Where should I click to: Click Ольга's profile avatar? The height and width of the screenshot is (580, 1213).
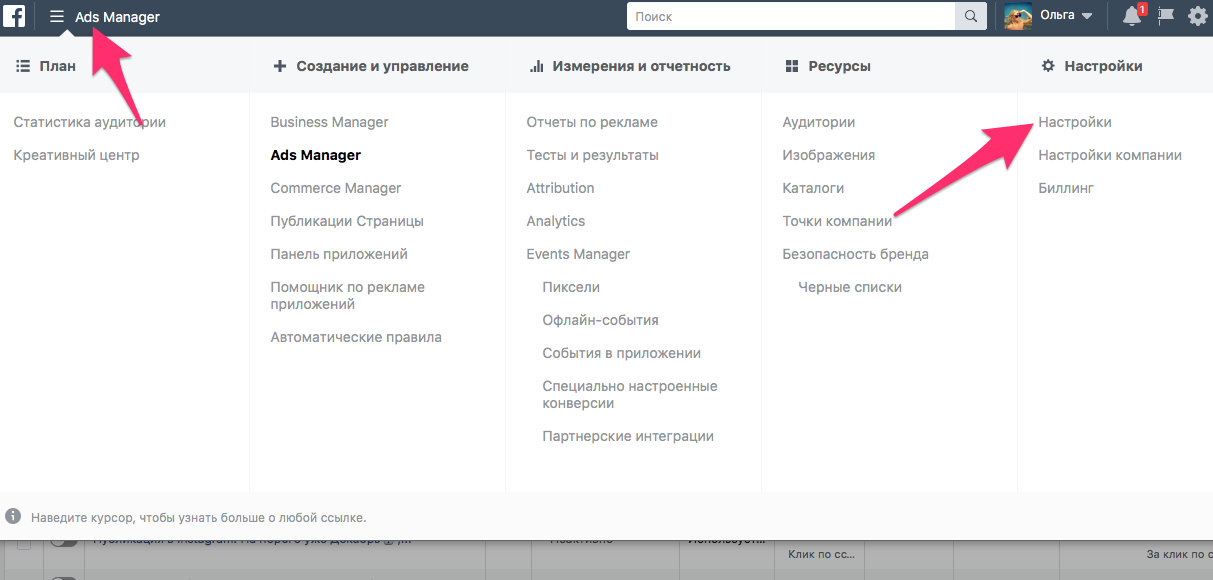(x=1018, y=16)
